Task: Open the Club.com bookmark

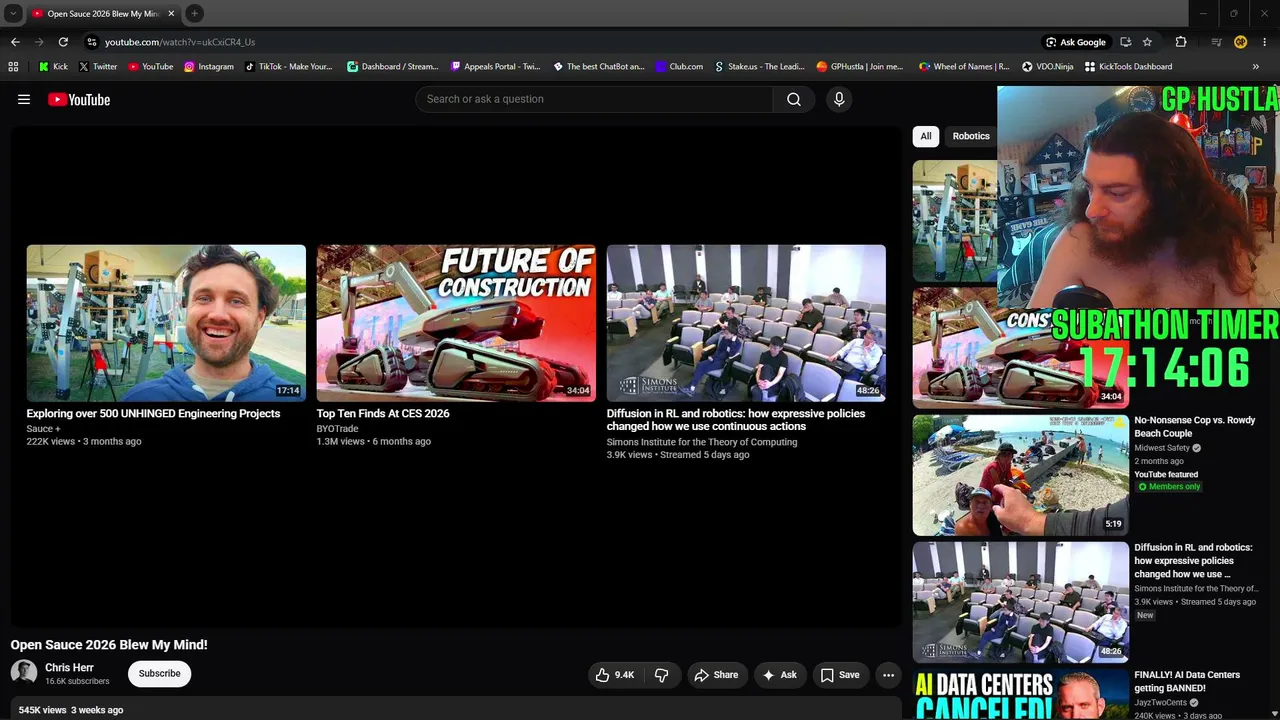Action: (679, 67)
